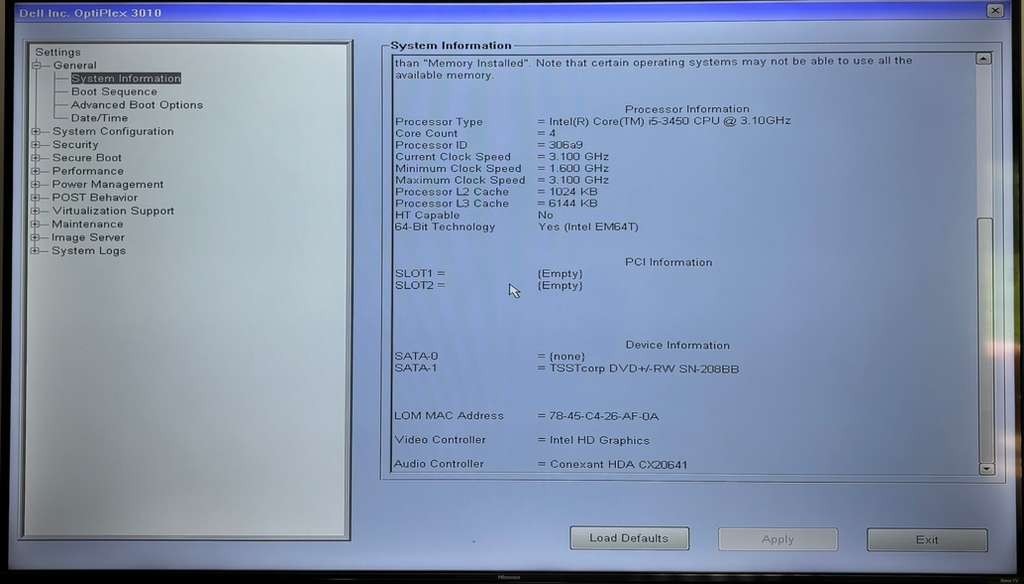Click the Core Count row
1024x584 pixels.
pyautogui.click(x=475, y=133)
